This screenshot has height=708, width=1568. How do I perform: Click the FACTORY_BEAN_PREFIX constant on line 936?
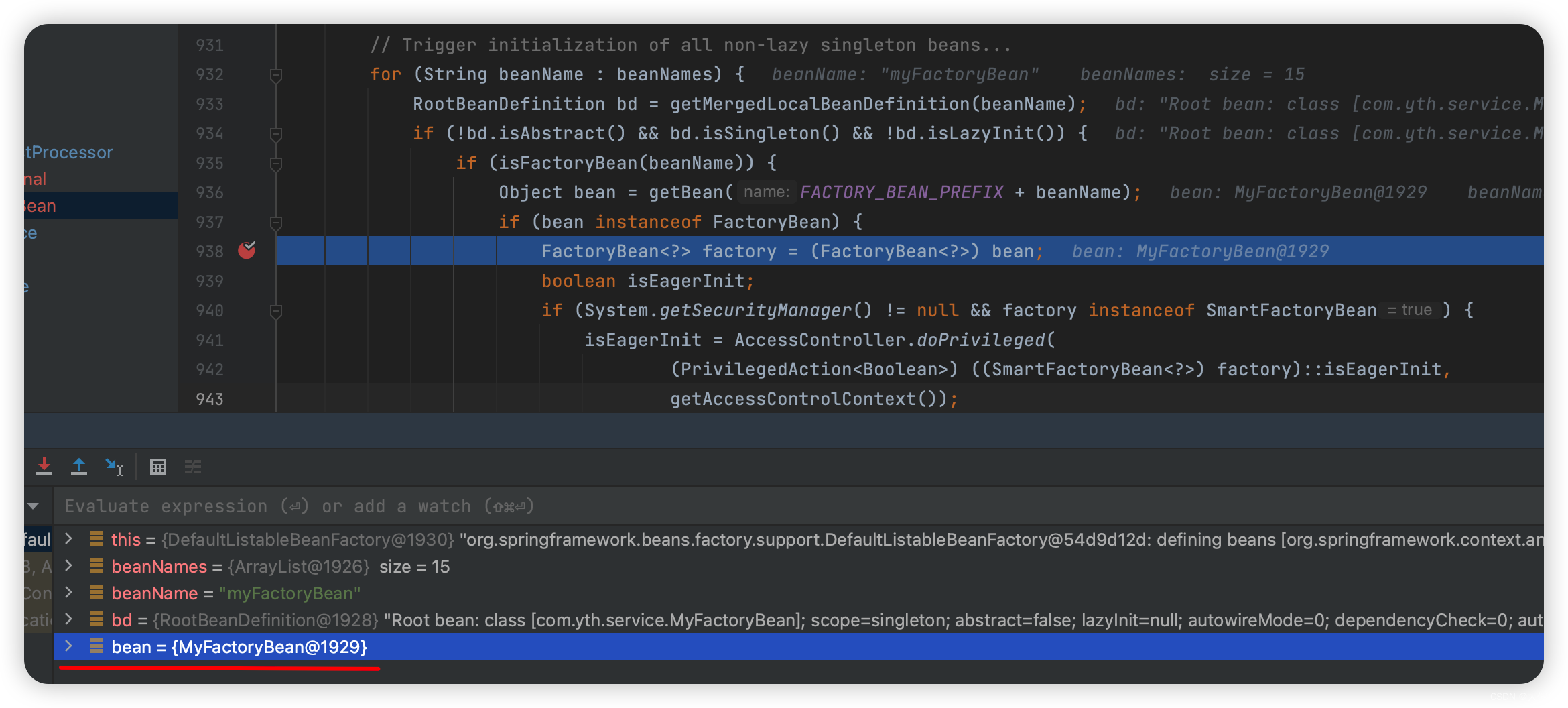pyautogui.click(x=902, y=192)
